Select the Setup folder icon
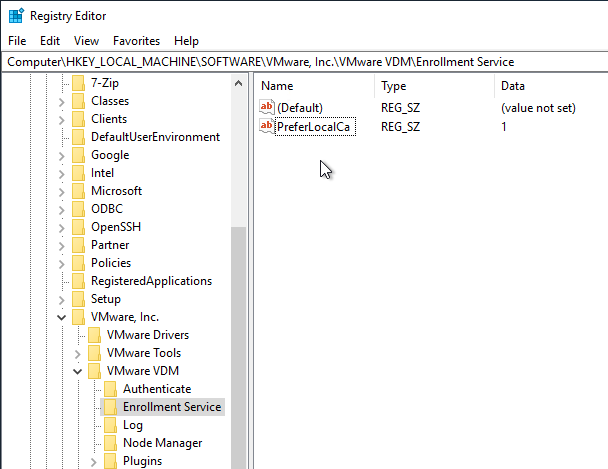The image size is (608, 469). (78, 299)
